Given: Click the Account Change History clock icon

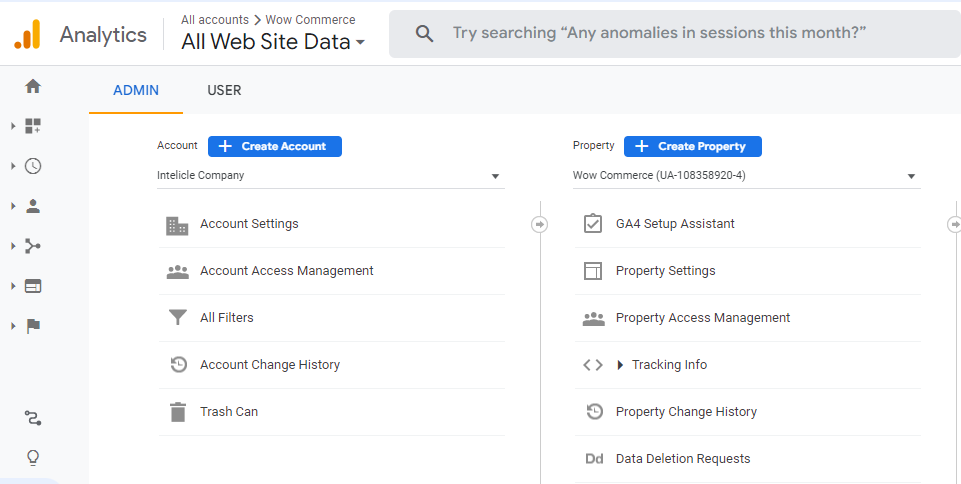Looking at the screenshot, I should click(x=178, y=365).
